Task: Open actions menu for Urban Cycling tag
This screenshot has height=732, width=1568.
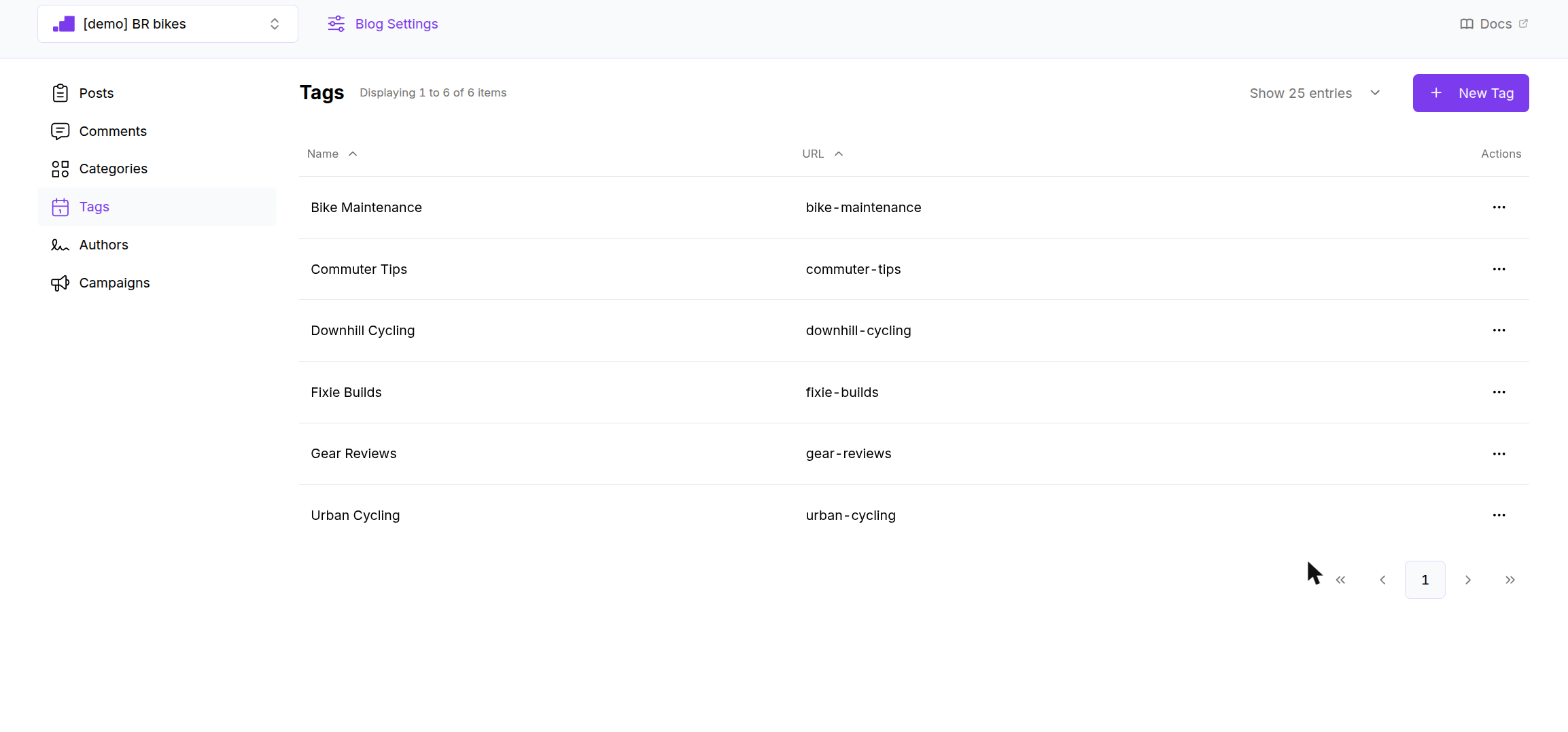Action: tap(1498, 515)
